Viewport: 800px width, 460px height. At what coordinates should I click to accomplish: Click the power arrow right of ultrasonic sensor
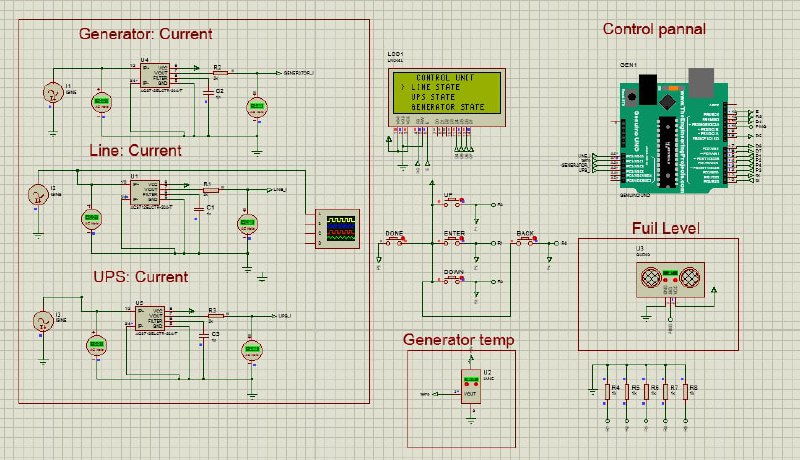pyautogui.click(x=714, y=290)
